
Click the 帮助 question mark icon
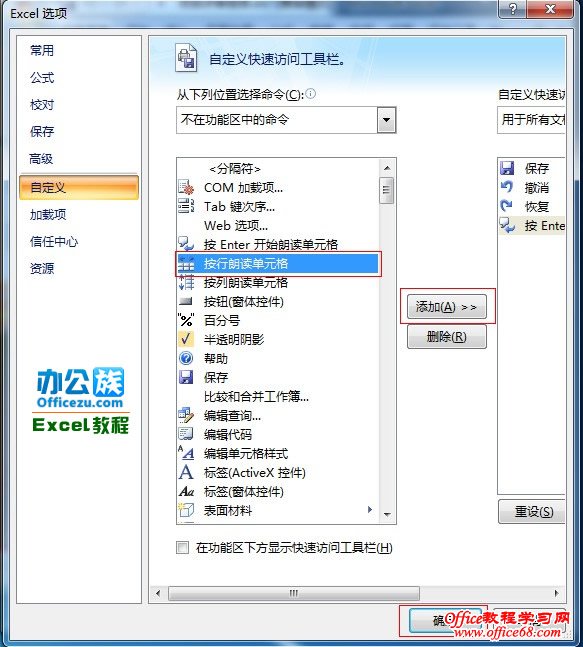point(186,358)
